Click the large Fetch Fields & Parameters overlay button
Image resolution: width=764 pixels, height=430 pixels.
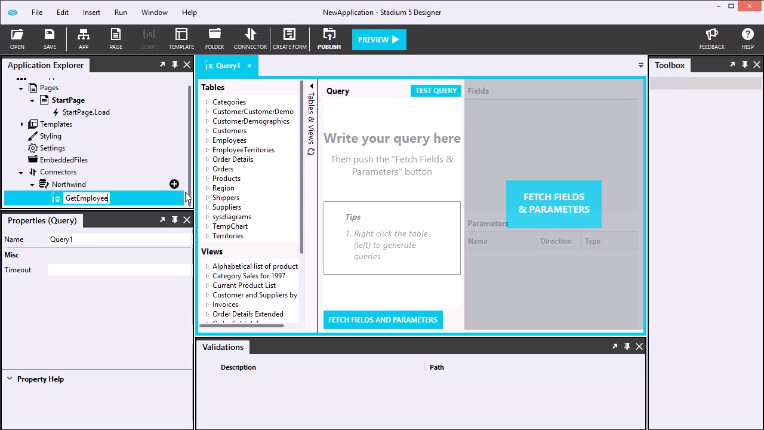click(x=554, y=204)
